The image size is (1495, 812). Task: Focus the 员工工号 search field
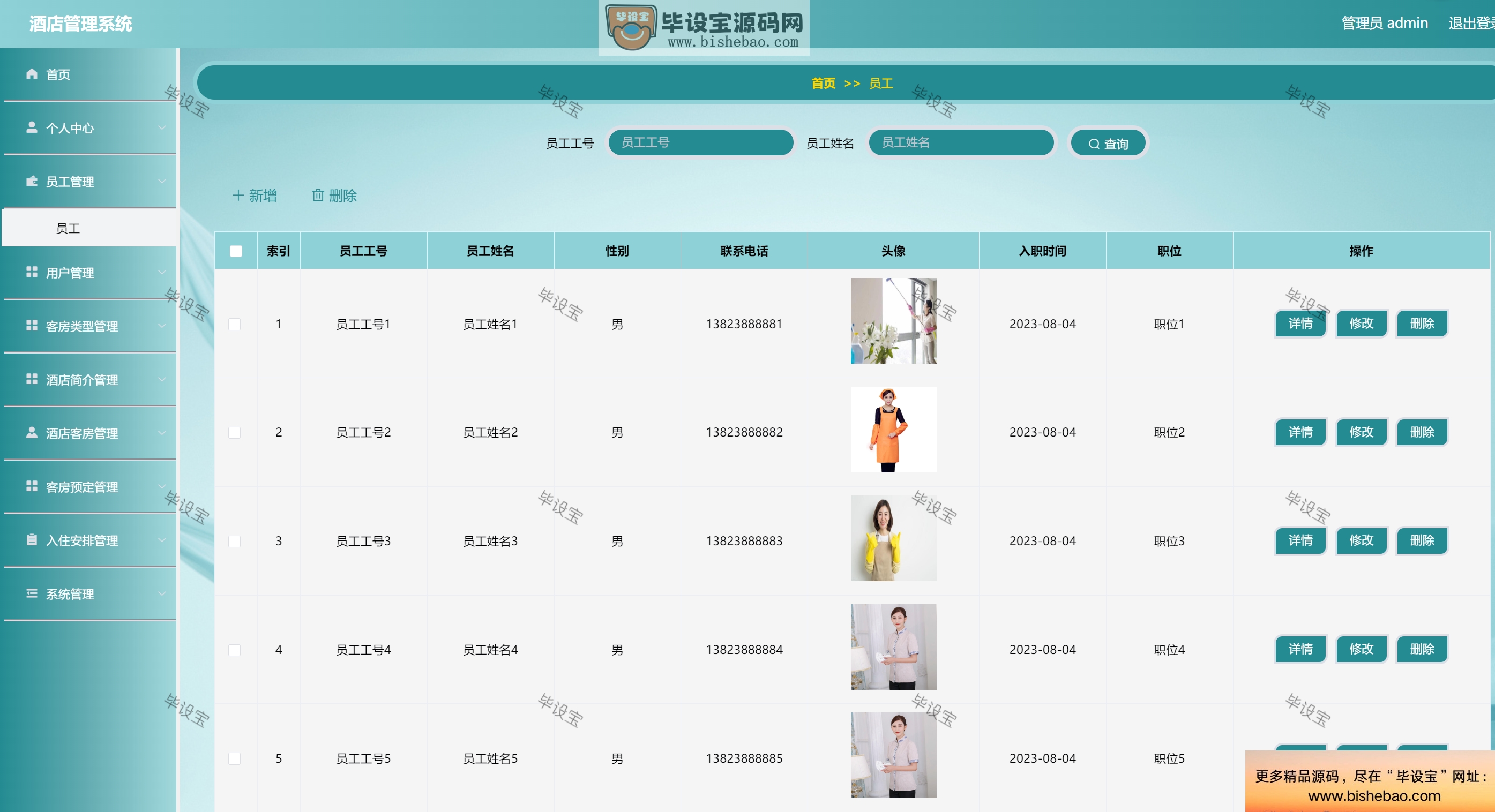[700, 142]
